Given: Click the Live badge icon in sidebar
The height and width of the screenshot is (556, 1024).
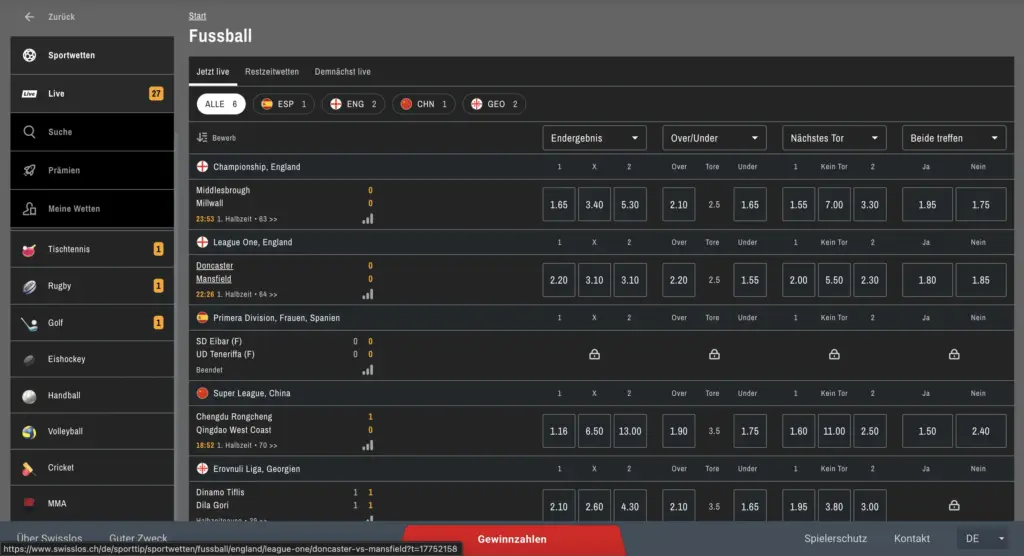Looking at the screenshot, I should click(29, 94).
